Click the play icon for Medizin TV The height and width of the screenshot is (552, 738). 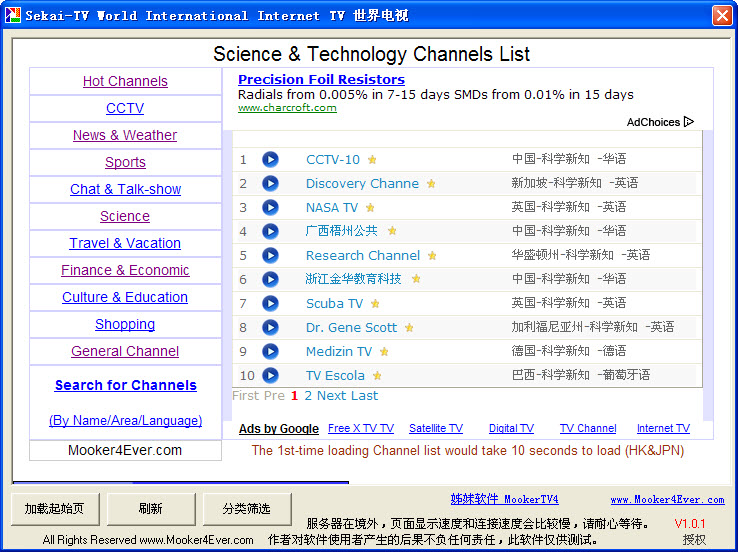pos(270,352)
